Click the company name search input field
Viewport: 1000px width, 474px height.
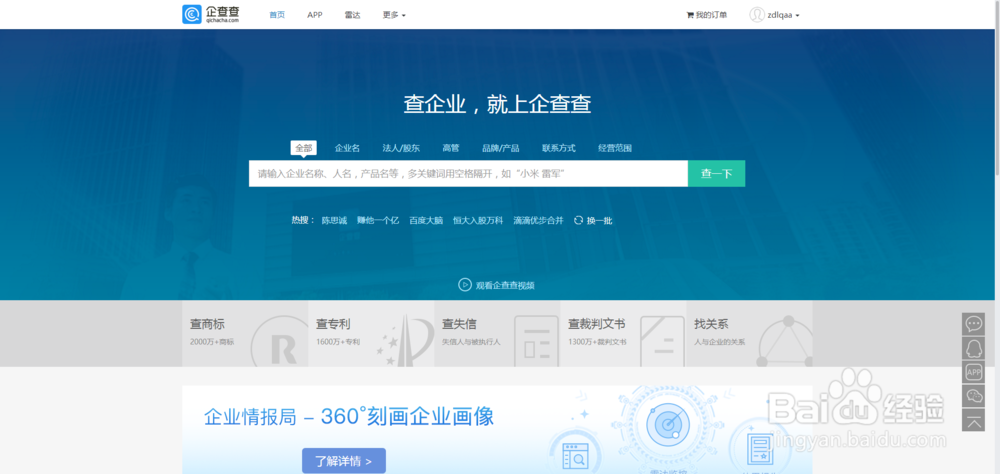coord(468,174)
